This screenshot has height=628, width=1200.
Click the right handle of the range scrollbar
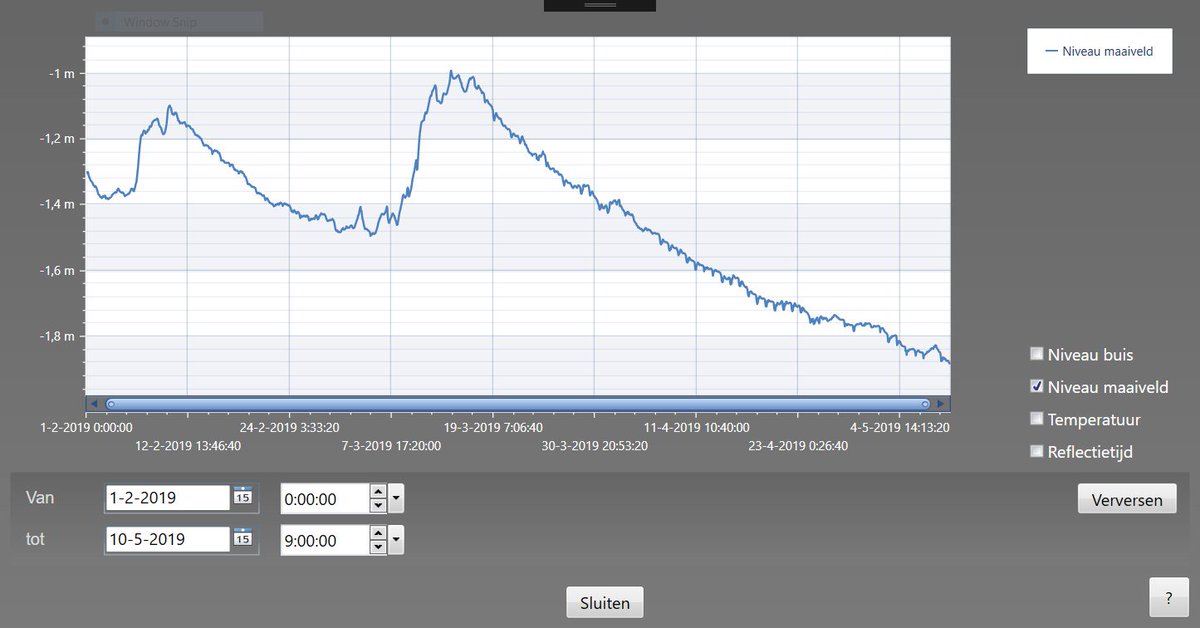925,403
